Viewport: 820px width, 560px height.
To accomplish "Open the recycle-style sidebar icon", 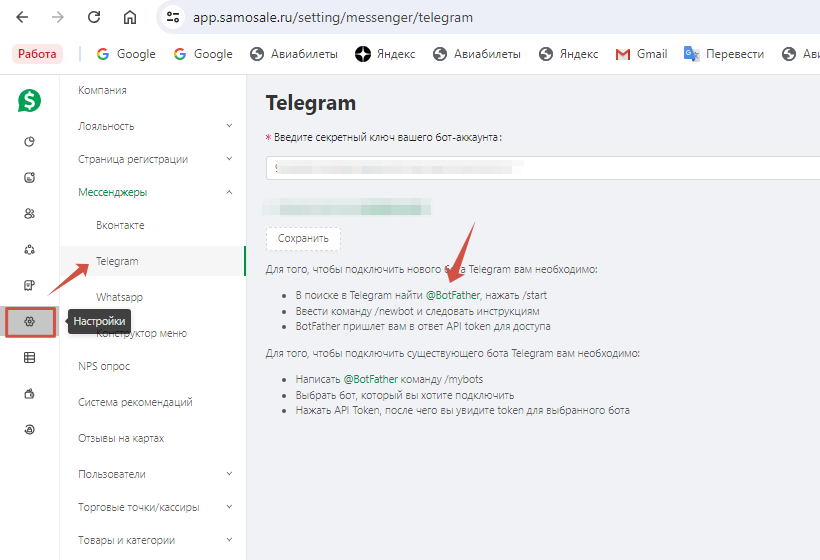I will pyautogui.click(x=29, y=249).
